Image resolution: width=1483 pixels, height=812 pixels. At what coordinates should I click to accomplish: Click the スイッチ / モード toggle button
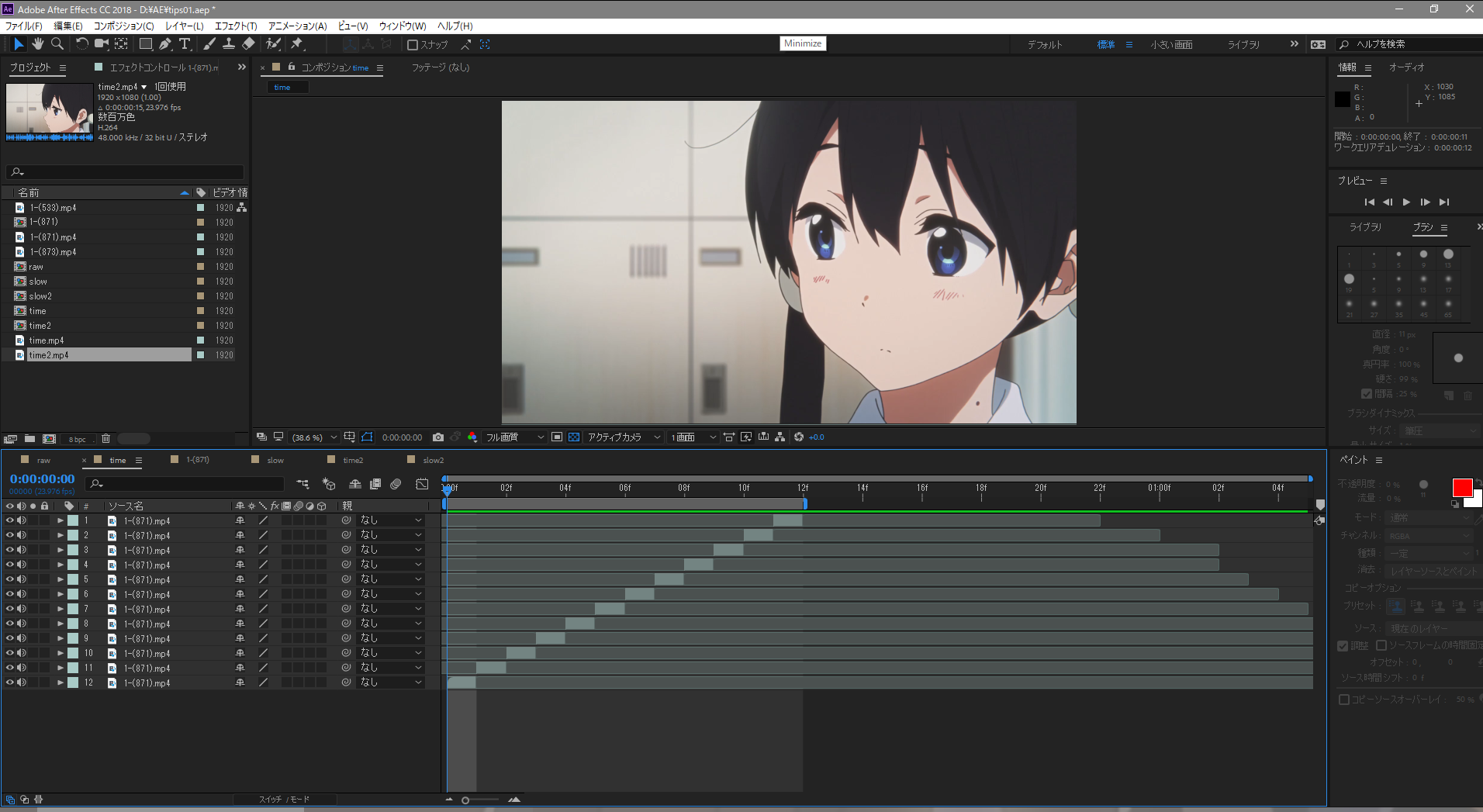(284, 800)
